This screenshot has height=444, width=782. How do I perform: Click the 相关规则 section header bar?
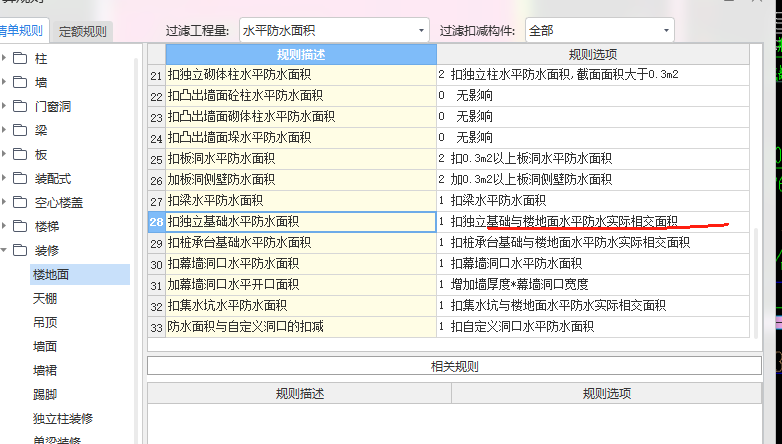tap(454, 366)
